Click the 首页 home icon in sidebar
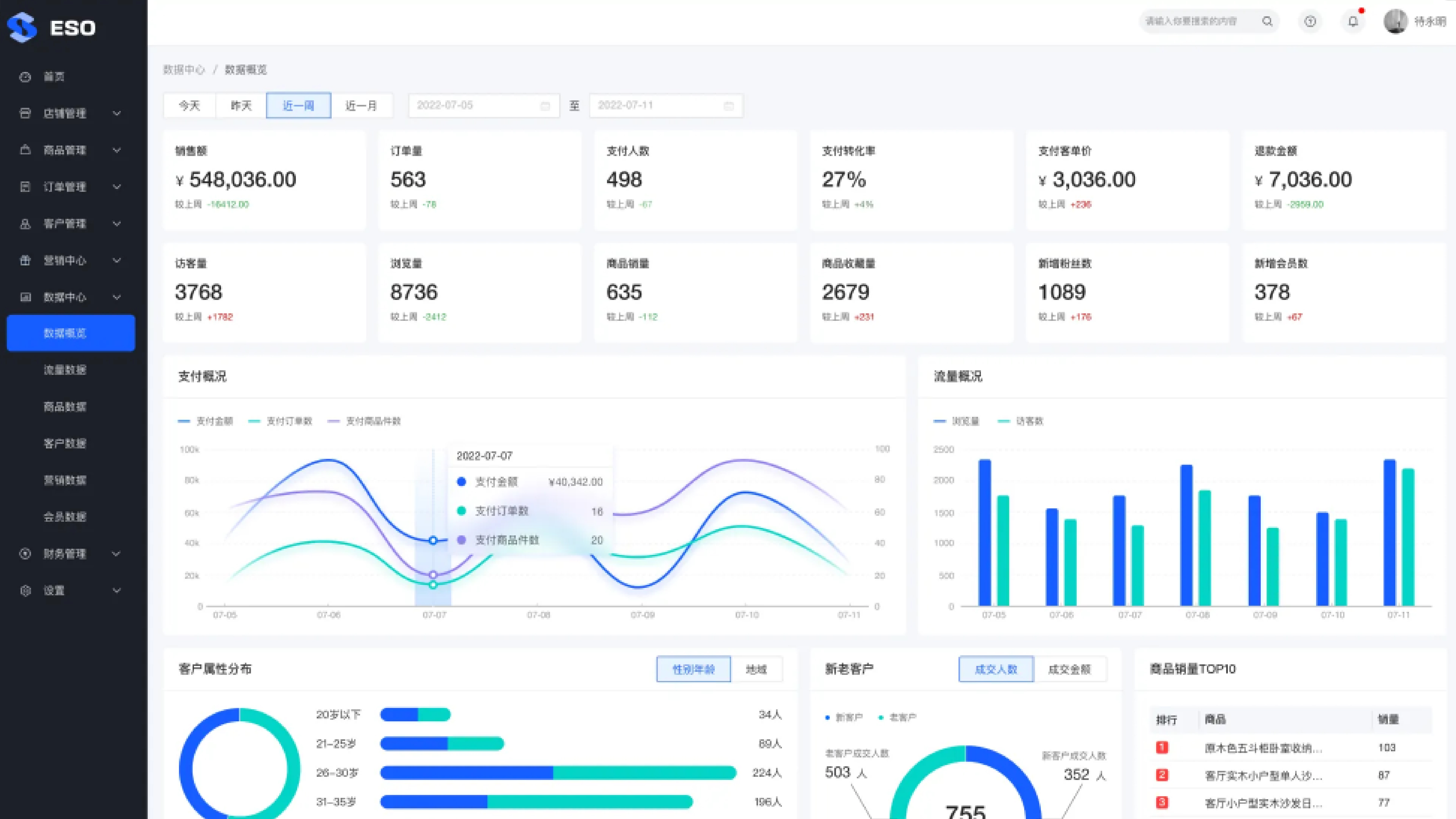 [x=25, y=77]
